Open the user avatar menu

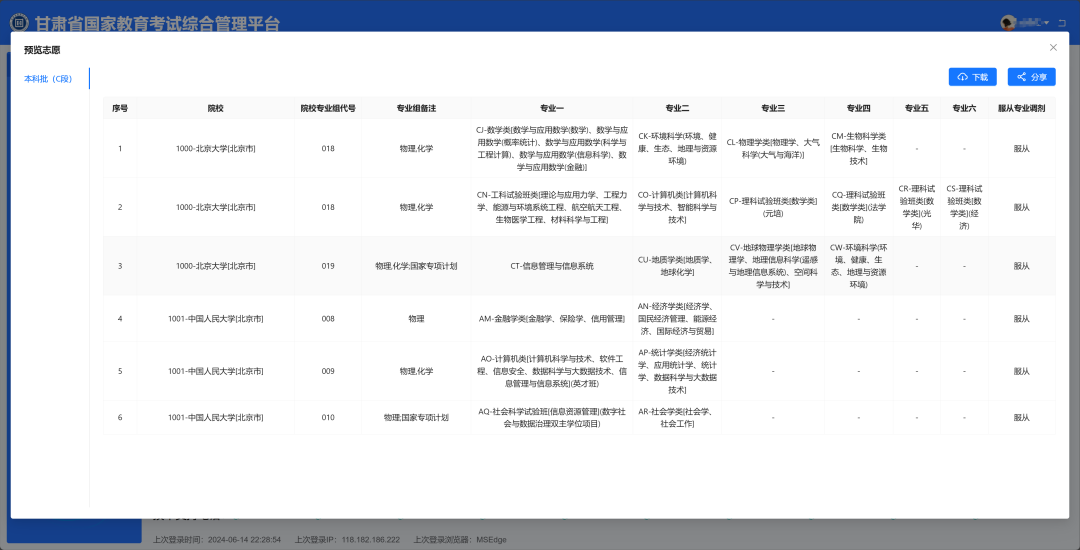(x=1008, y=23)
